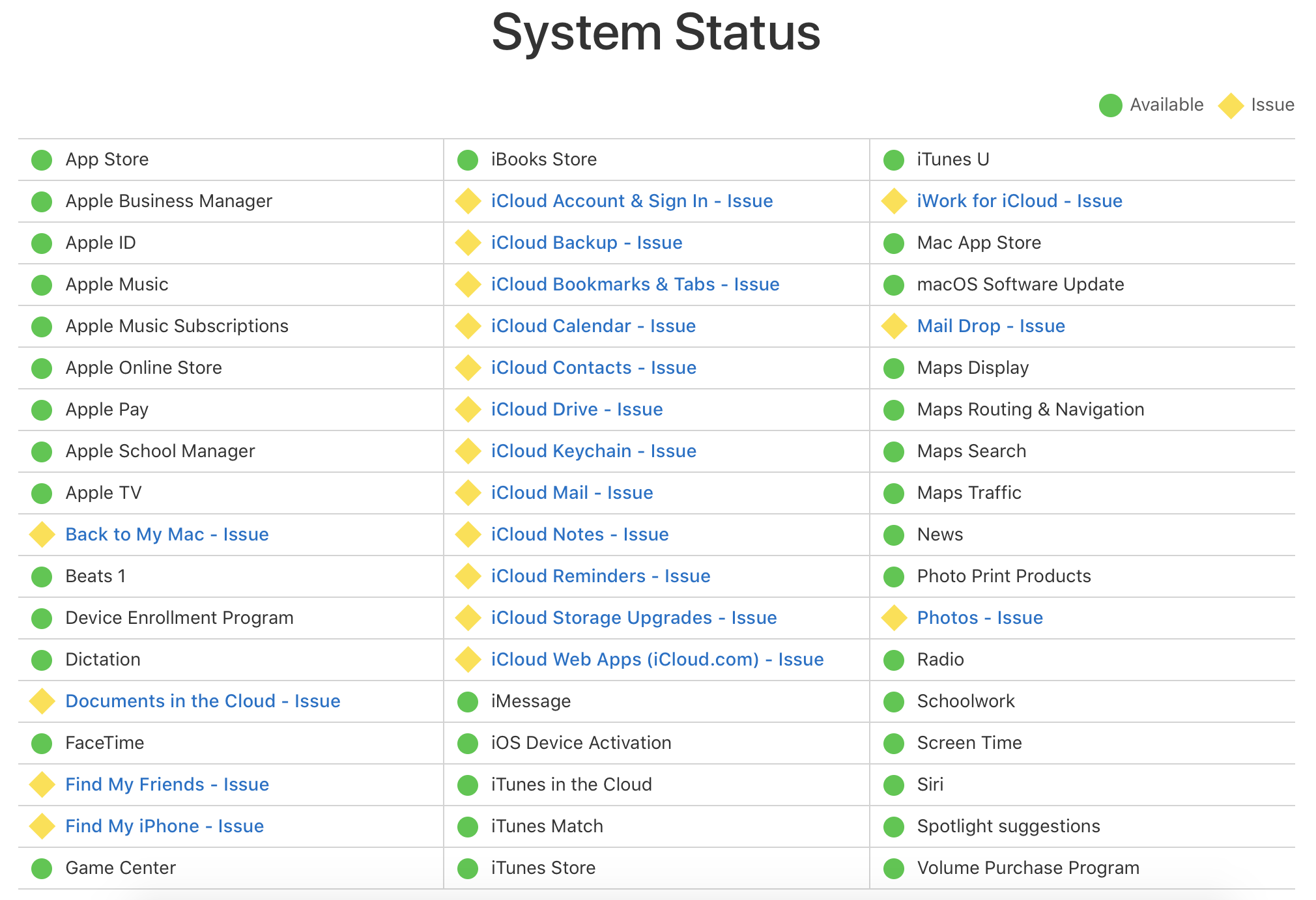Open the iCloud Keychain issue link
Image resolution: width=1316 pixels, height=900 pixels.
(x=593, y=451)
